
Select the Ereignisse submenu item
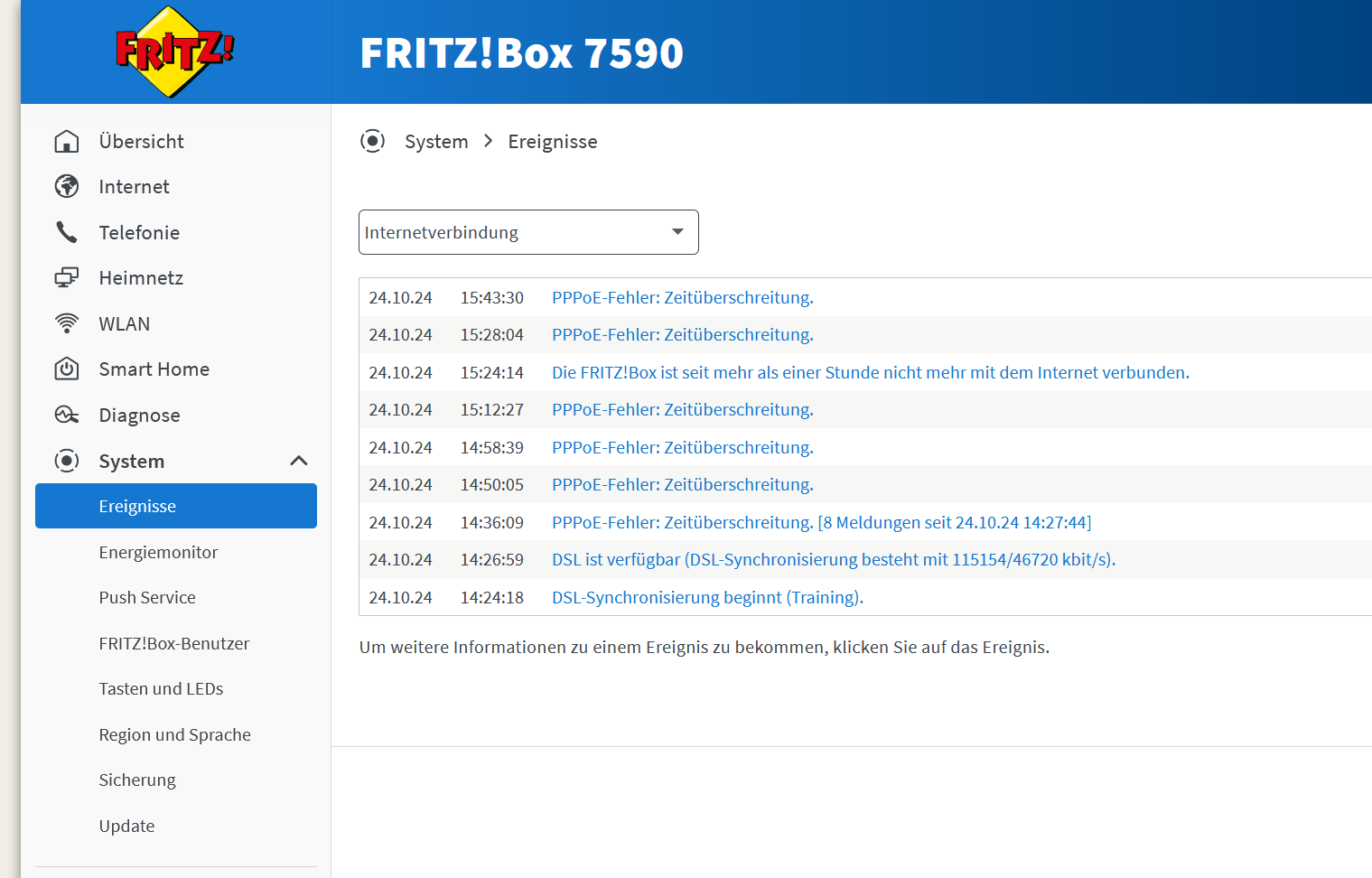coord(176,506)
